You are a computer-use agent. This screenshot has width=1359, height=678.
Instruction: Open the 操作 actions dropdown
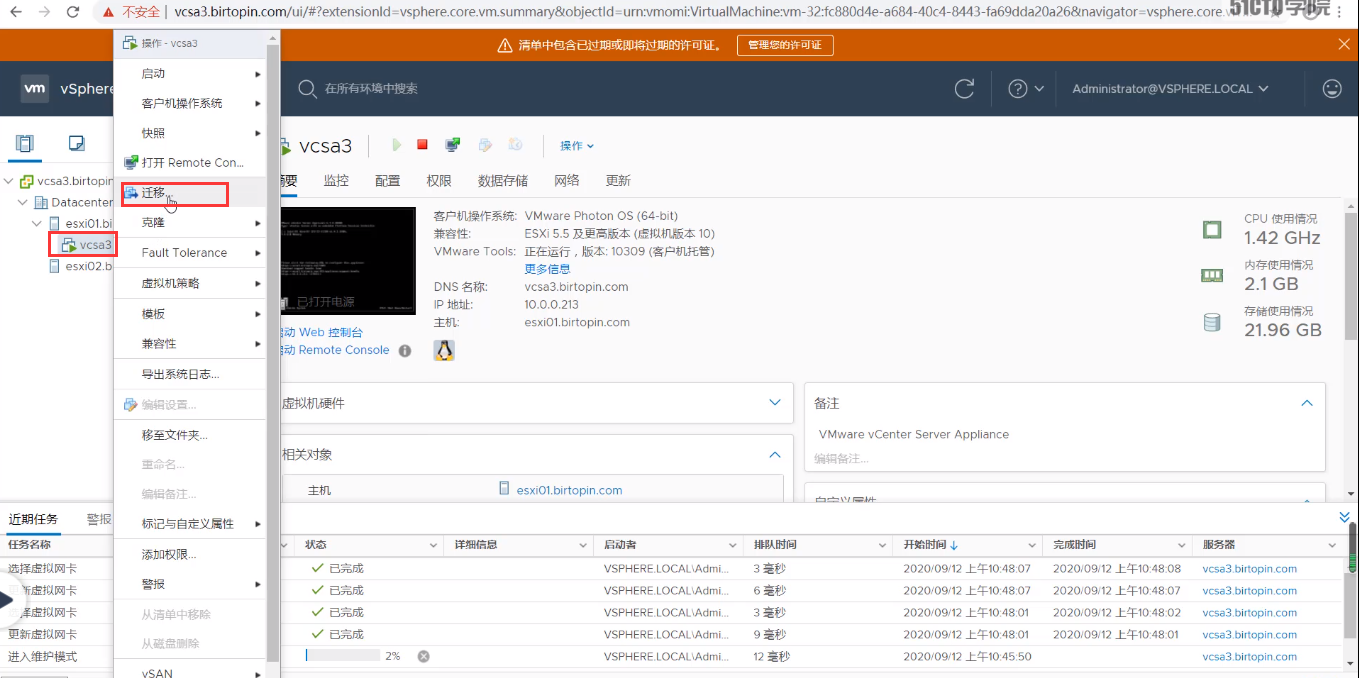[x=577, y=146]
